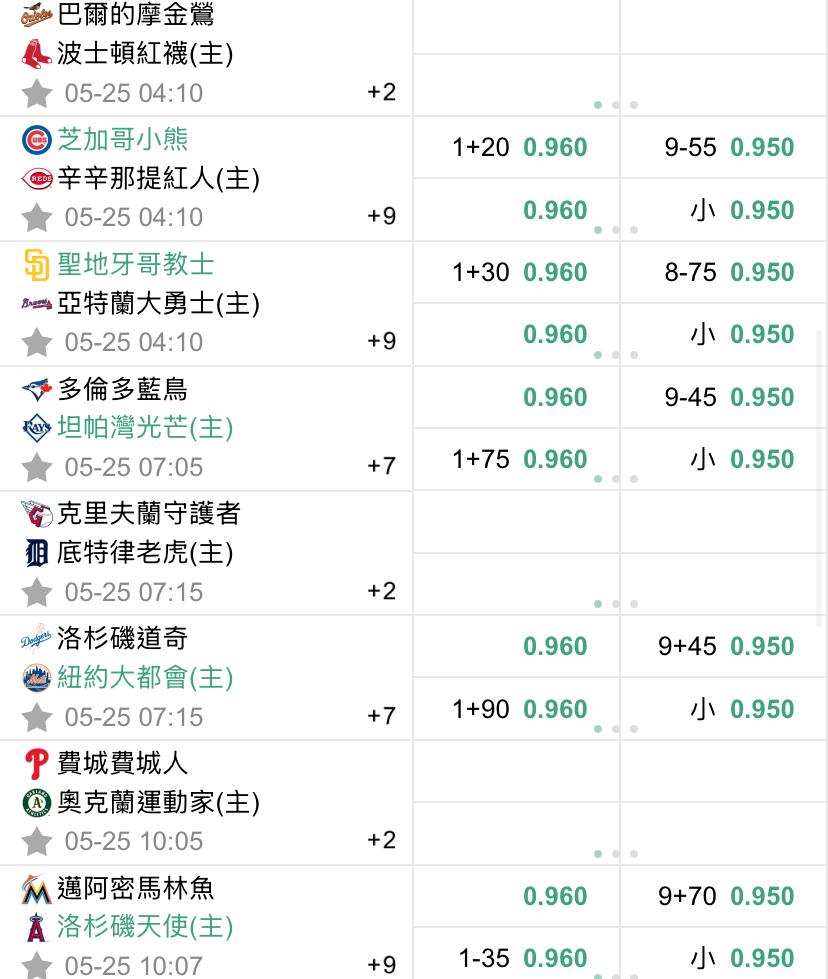Expand +9 more bets for Cubs game
Viewport: 828px width, 979px height.
point(382,216)
